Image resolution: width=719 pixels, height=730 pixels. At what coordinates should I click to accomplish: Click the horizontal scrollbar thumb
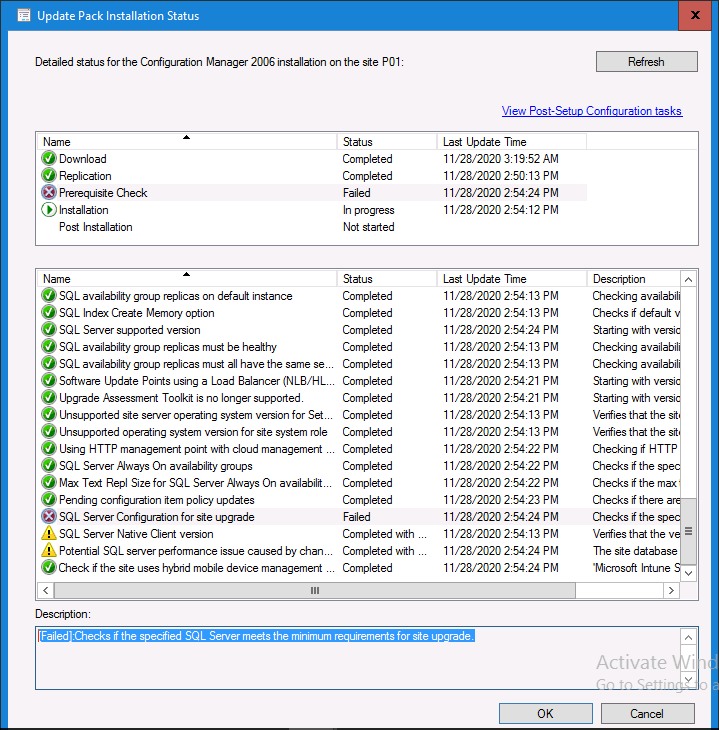(x=315, y=590)
